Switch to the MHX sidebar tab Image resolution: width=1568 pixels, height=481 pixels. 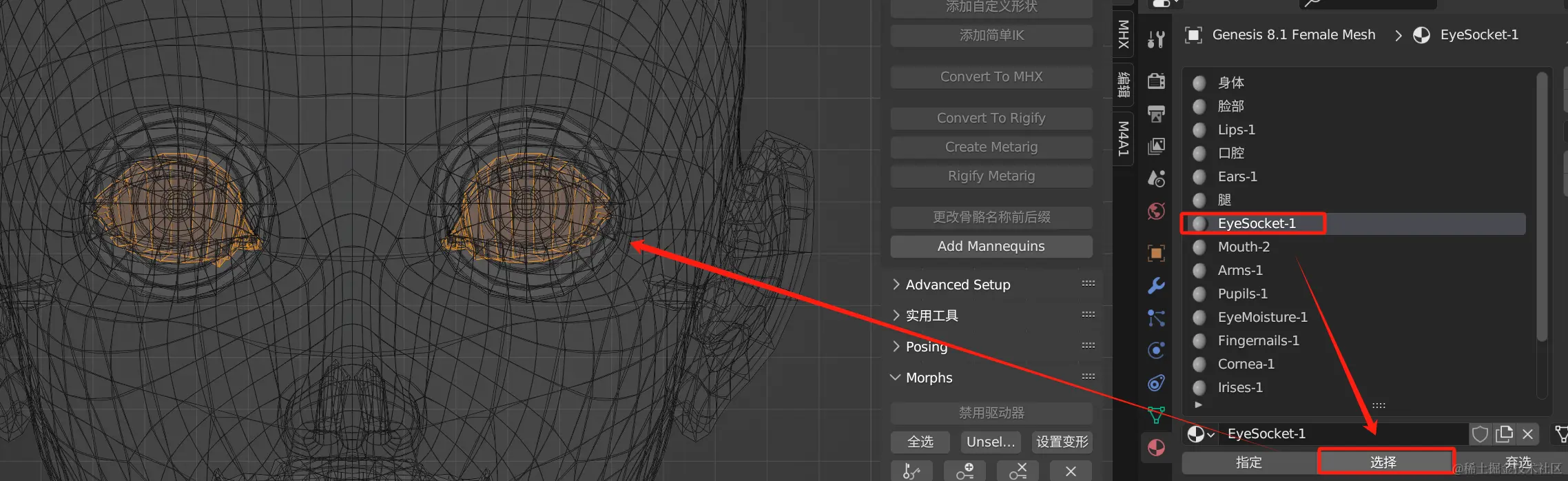(x=1124, y=33)
